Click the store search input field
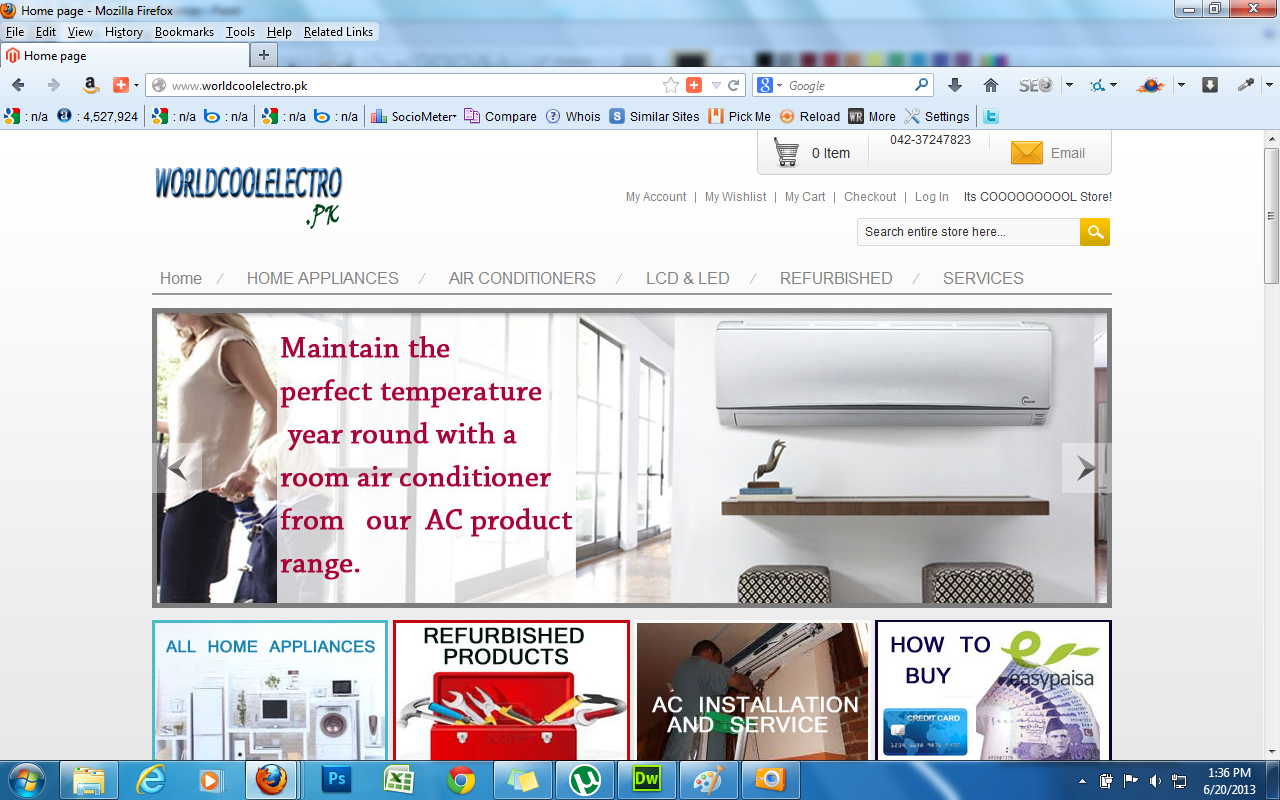The height and width of the screenshot is (800, 1280). point(968,232)
